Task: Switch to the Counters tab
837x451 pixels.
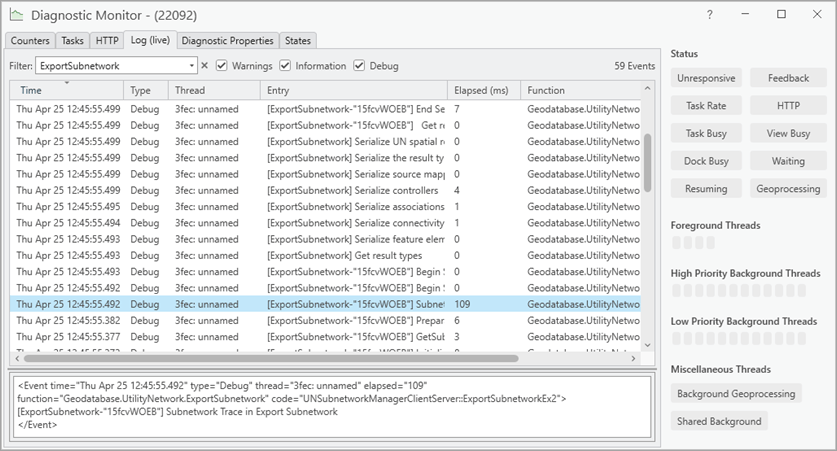Action: (30, 41)
